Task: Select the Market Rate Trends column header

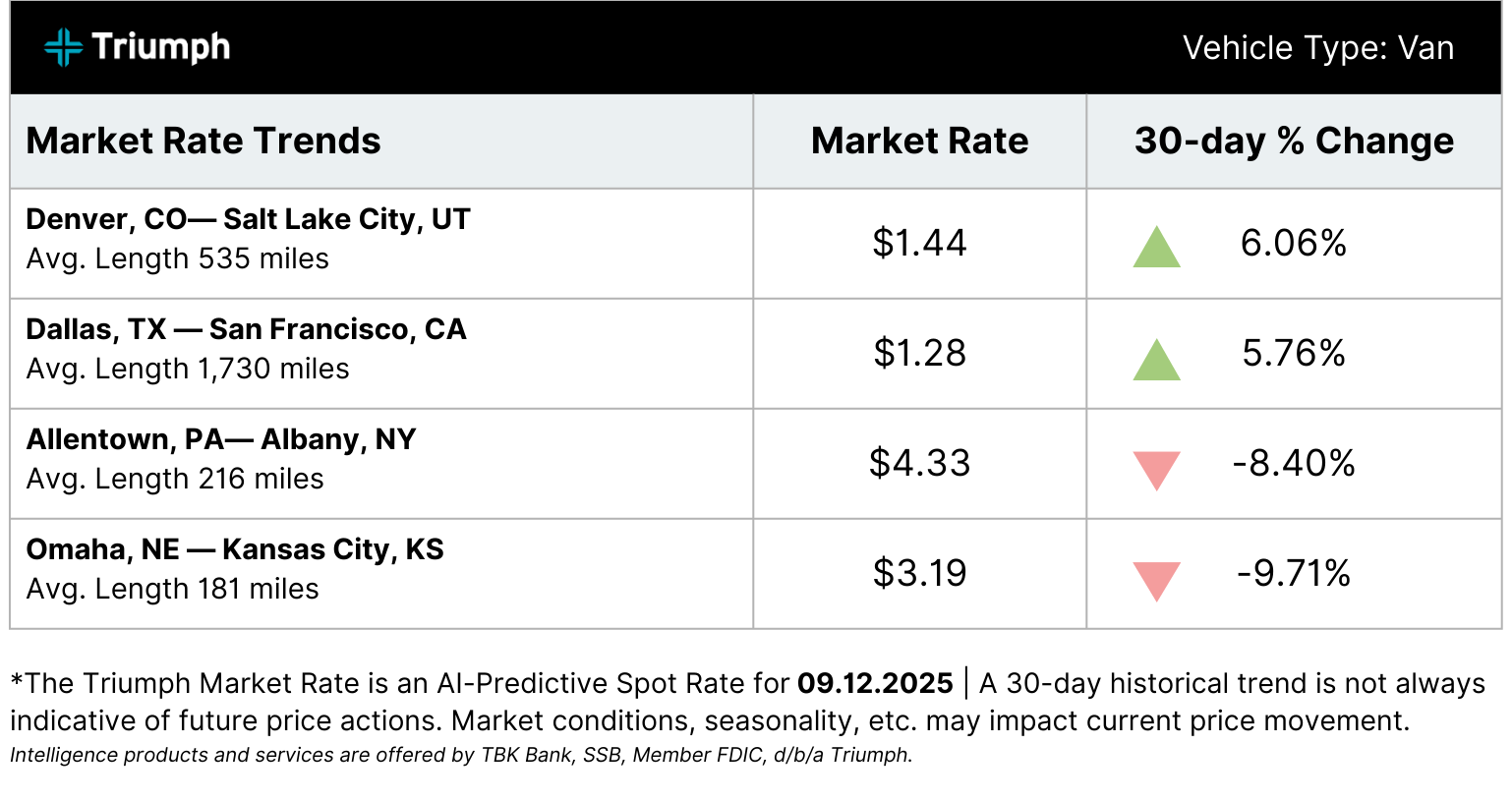Action: pos(204,141)
